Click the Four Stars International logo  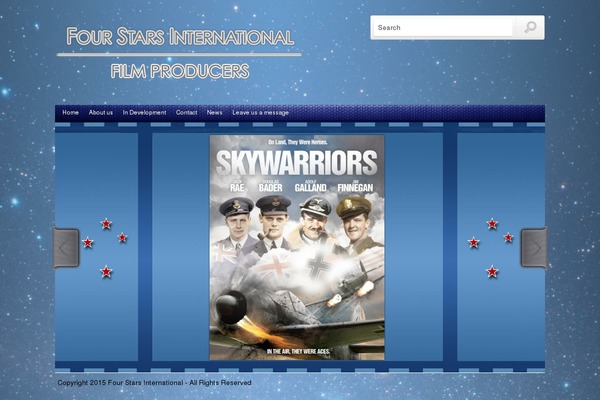click(x=180, y=37)
